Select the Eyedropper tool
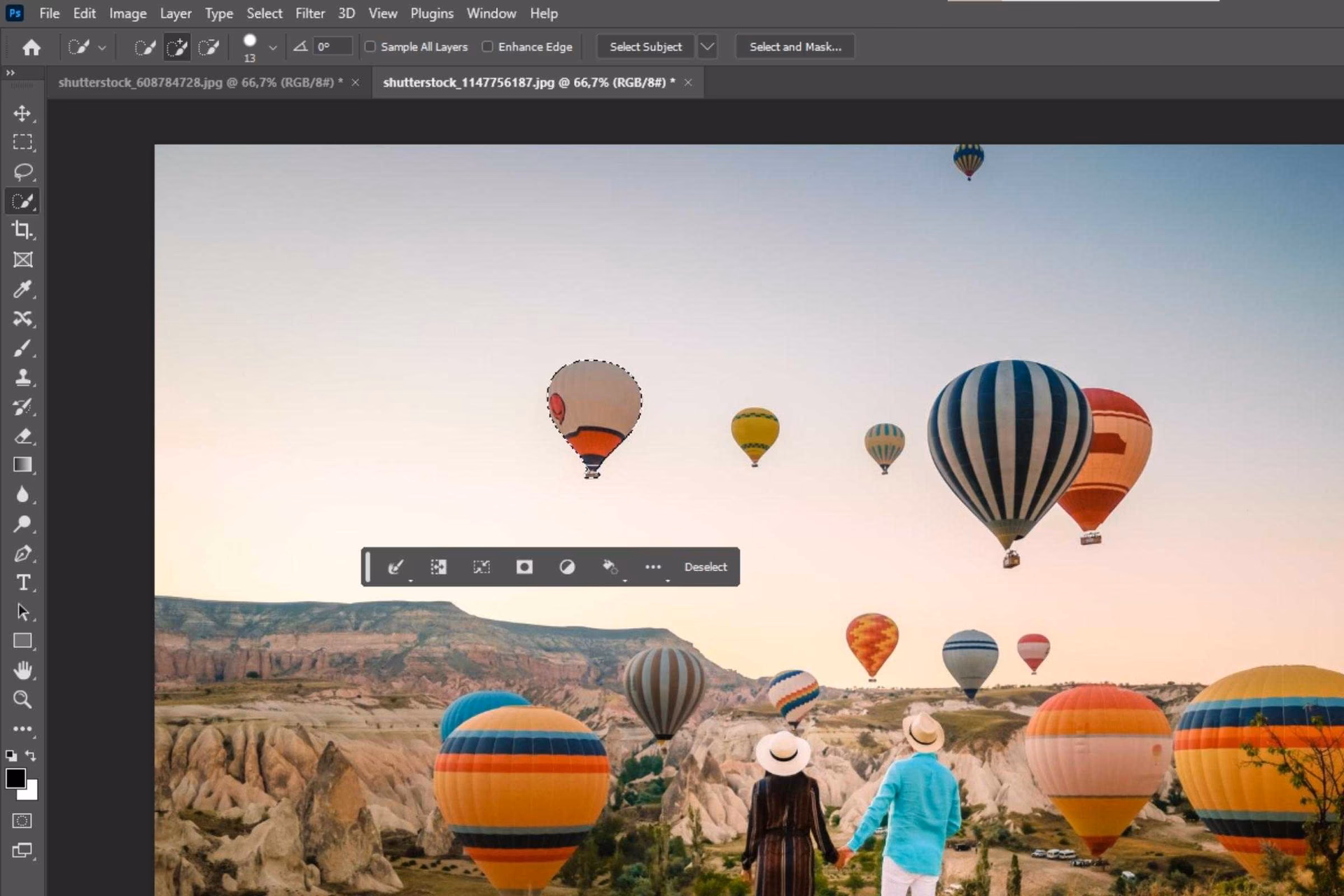 23,289
